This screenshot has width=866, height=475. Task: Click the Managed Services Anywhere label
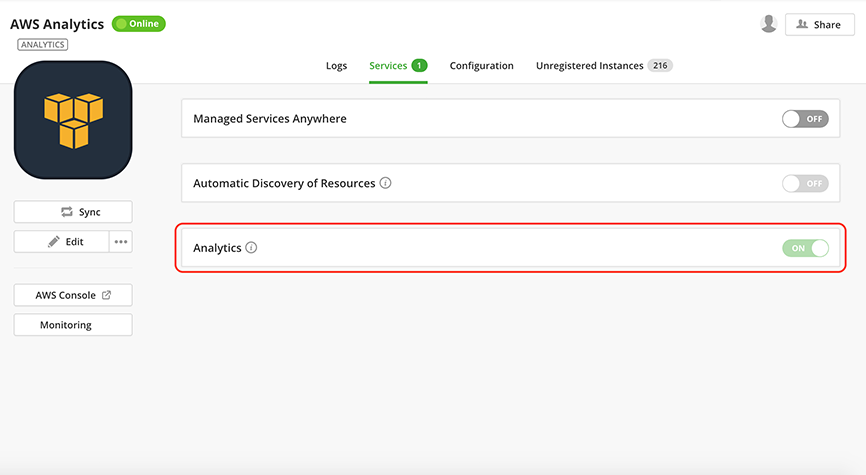270,119
